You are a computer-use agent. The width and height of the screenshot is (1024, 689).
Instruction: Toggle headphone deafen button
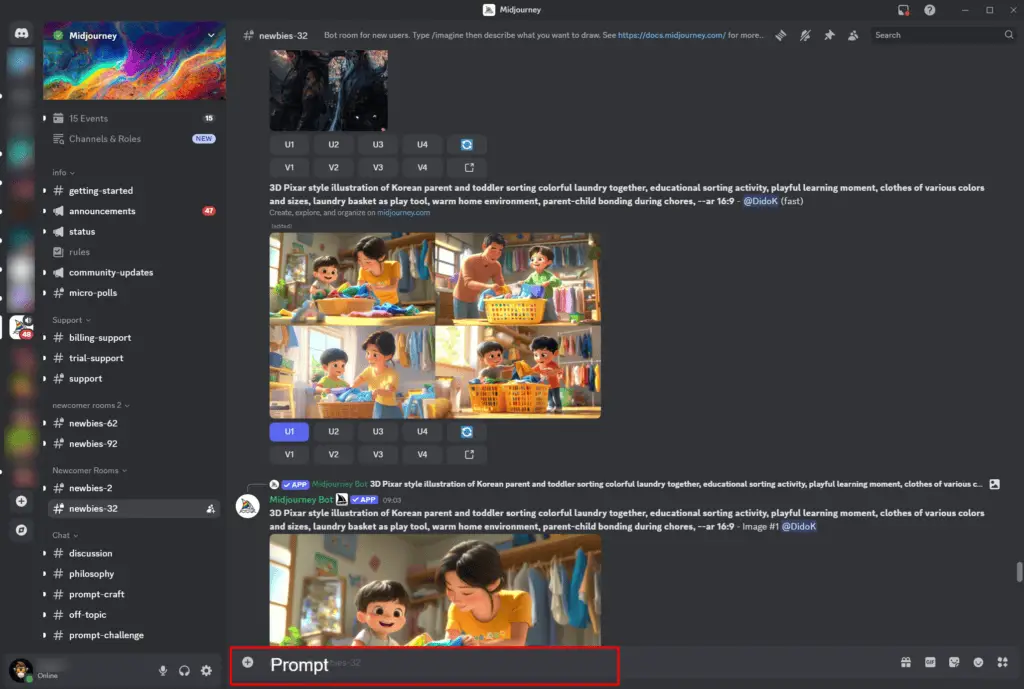pyautogui.click(x=184, y=671)
